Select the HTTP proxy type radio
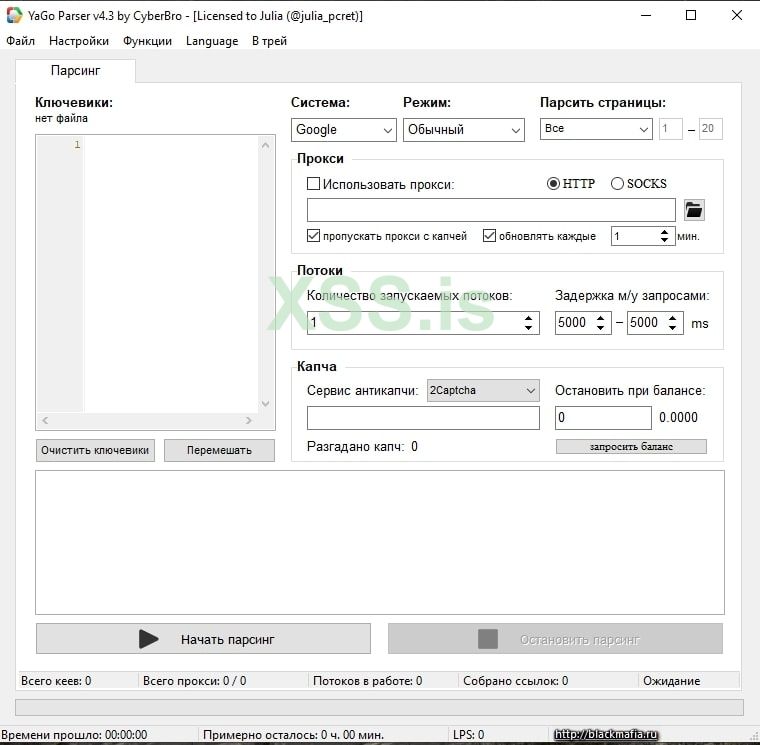The image size is (760, 745). pyautogui.click(x=553, y=184)
